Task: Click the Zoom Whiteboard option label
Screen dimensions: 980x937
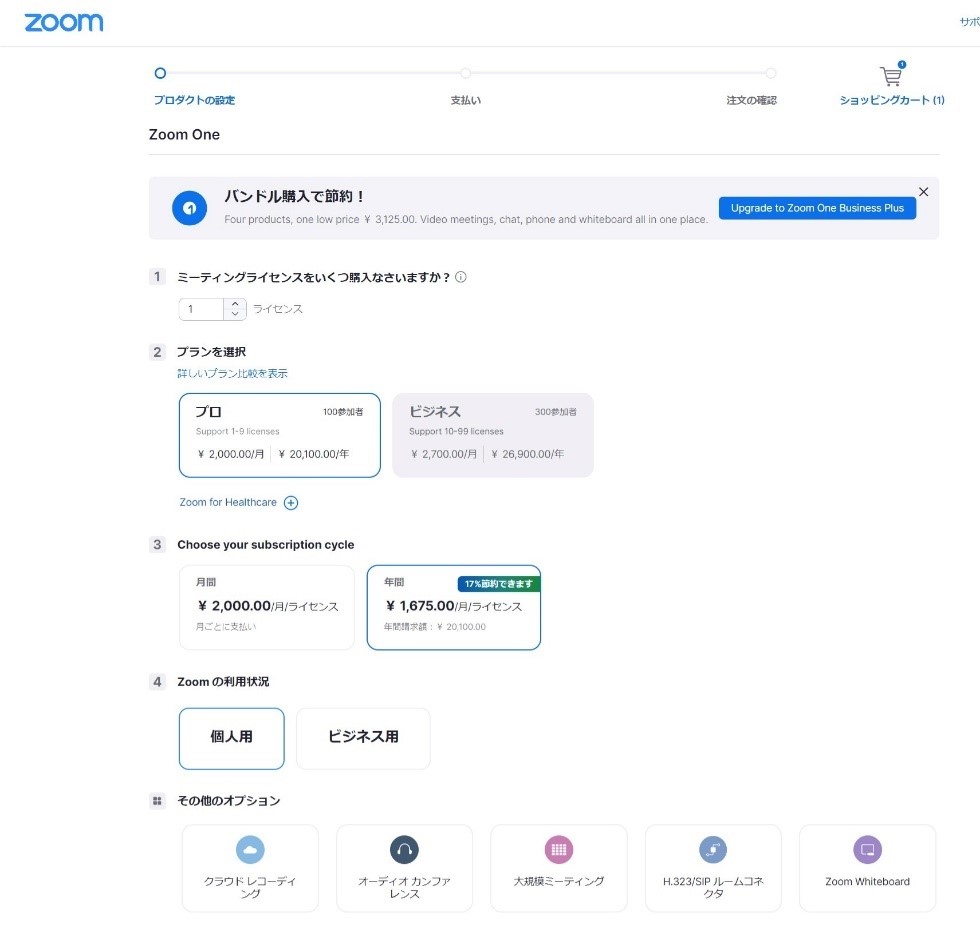Action: click(x=868, y=881)
